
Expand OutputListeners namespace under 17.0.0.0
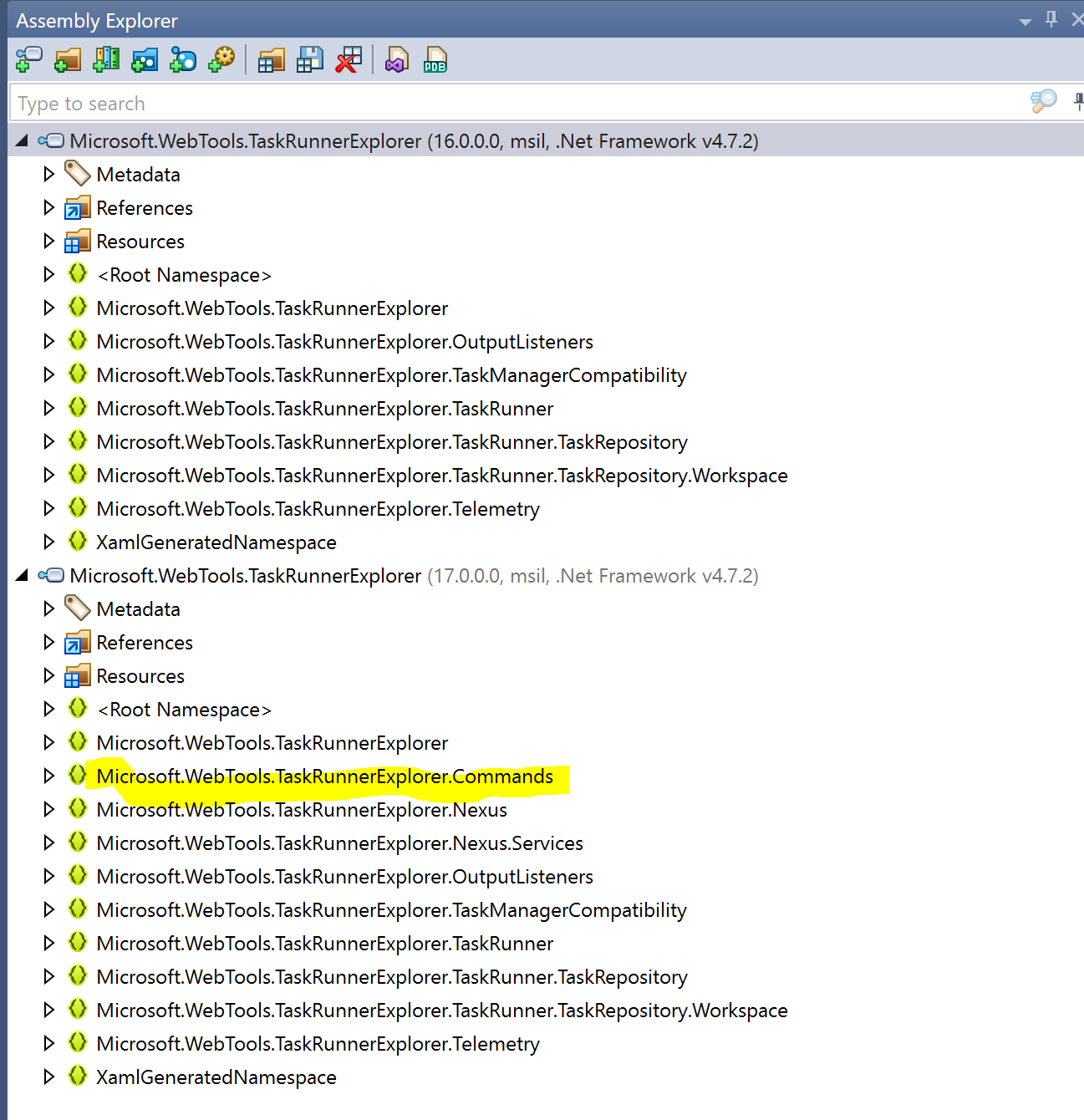(x=48, y=876)
